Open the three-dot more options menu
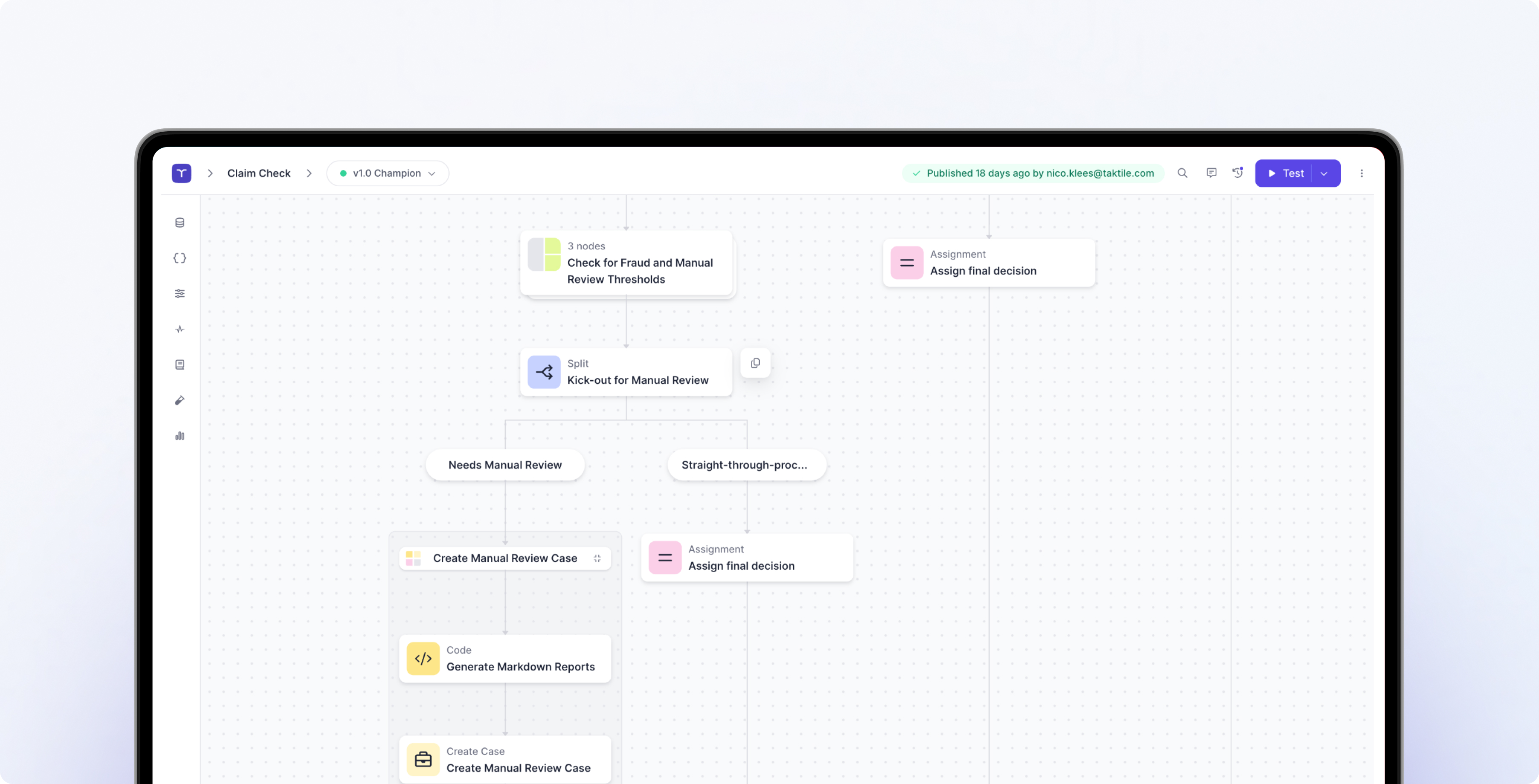Screen dimensions: 1539x784 click(1362, 173)
